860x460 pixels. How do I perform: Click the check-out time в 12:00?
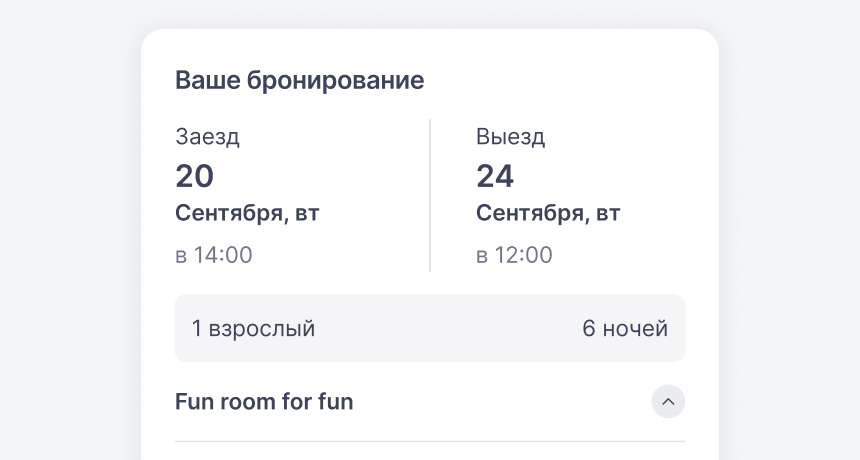[514, 255]
